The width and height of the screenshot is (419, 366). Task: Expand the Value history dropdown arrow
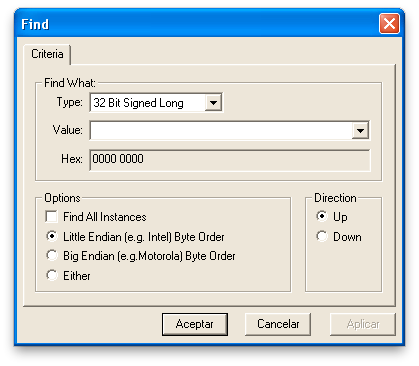coord(360,130)
